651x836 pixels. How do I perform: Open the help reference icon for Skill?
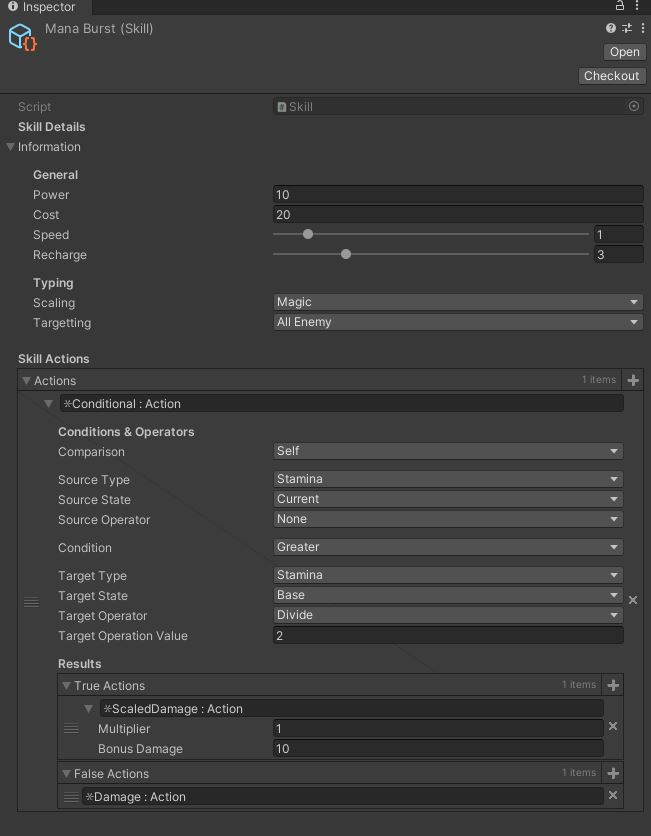coord(611,29)
